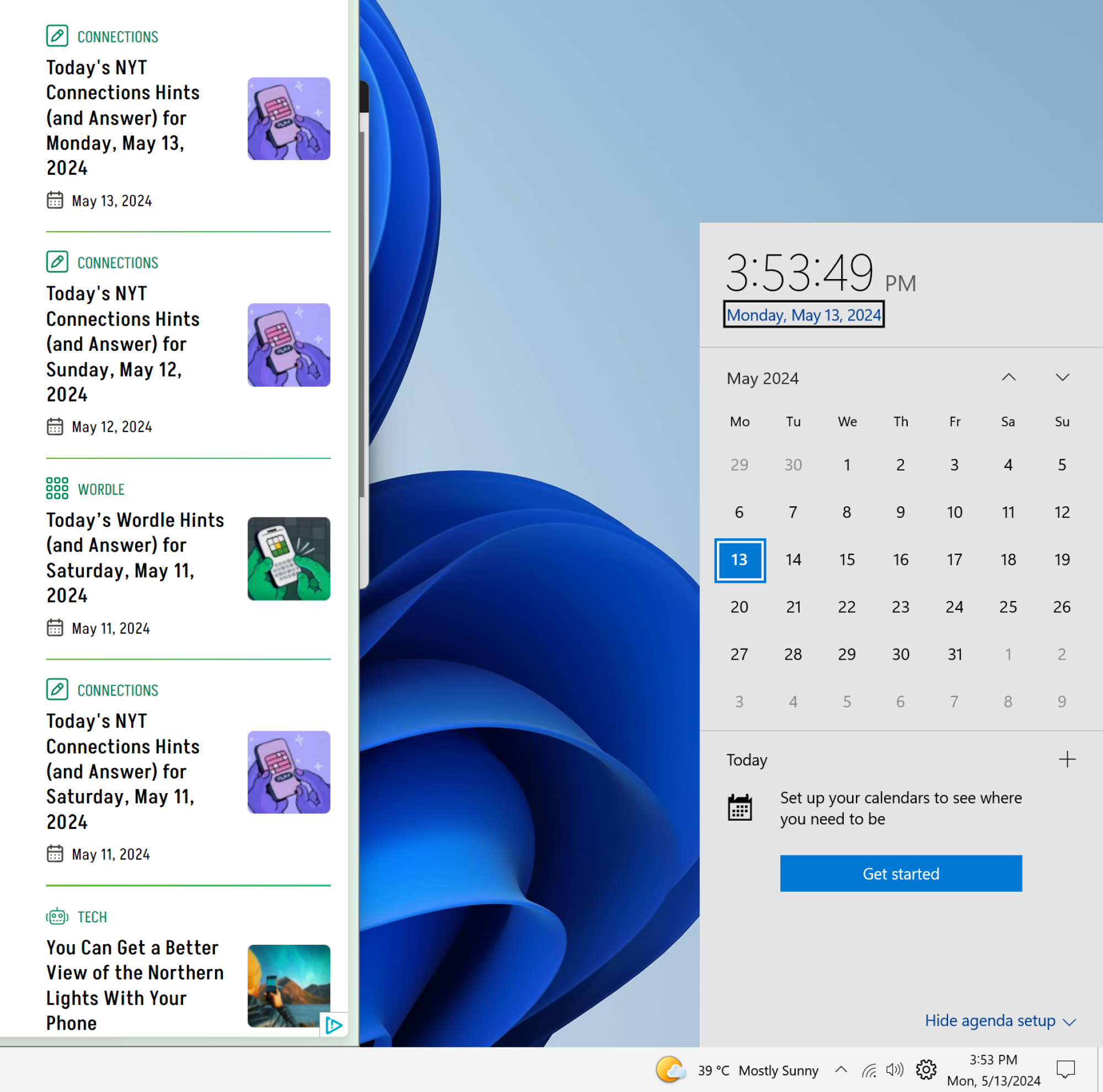Select today, day 13, in calendar
The width and height of the screenshot is (1103, 1092).
(x=740, y=560)
